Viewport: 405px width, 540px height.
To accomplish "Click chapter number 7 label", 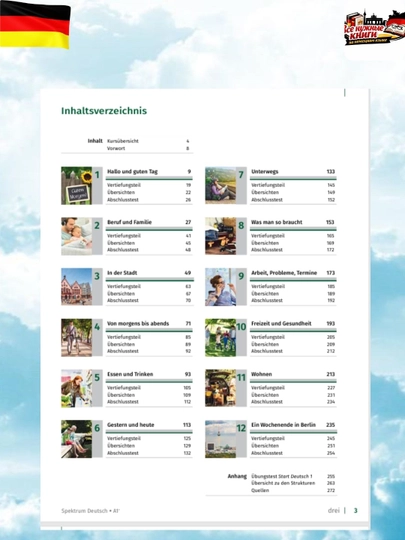I will pyautogui.click(x=241, y=175).
